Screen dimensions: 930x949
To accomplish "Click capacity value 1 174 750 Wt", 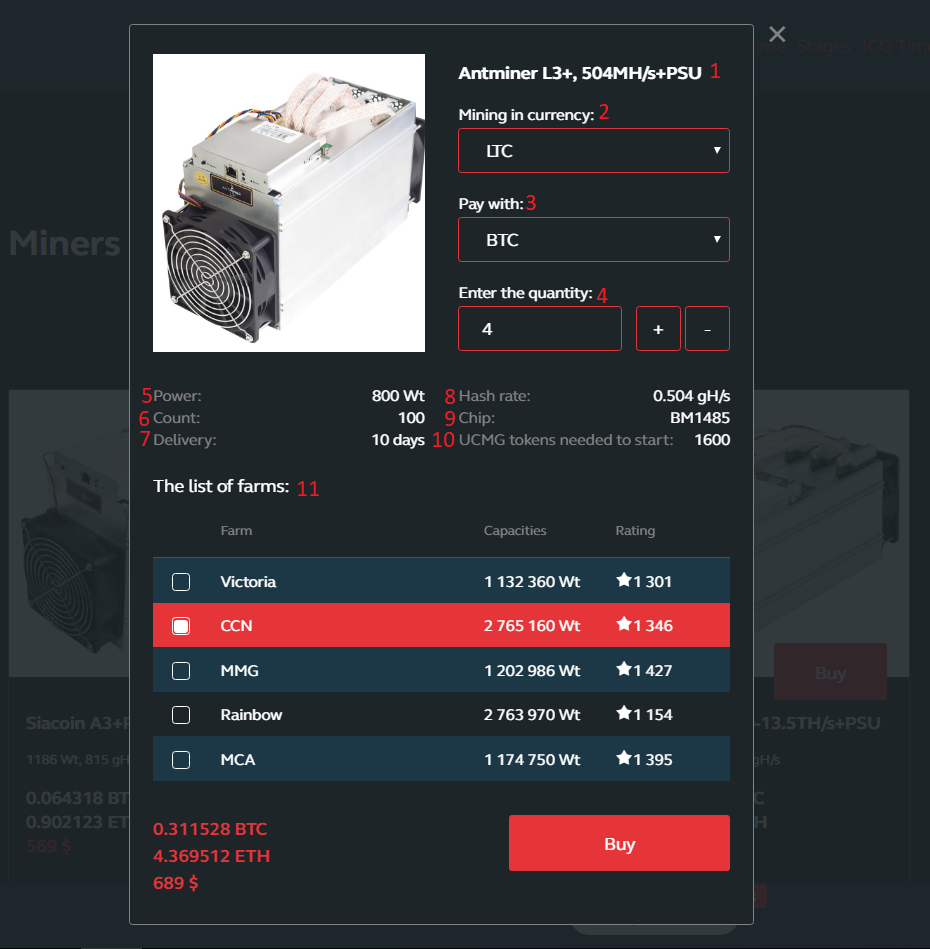I will [x=532, y=760].
